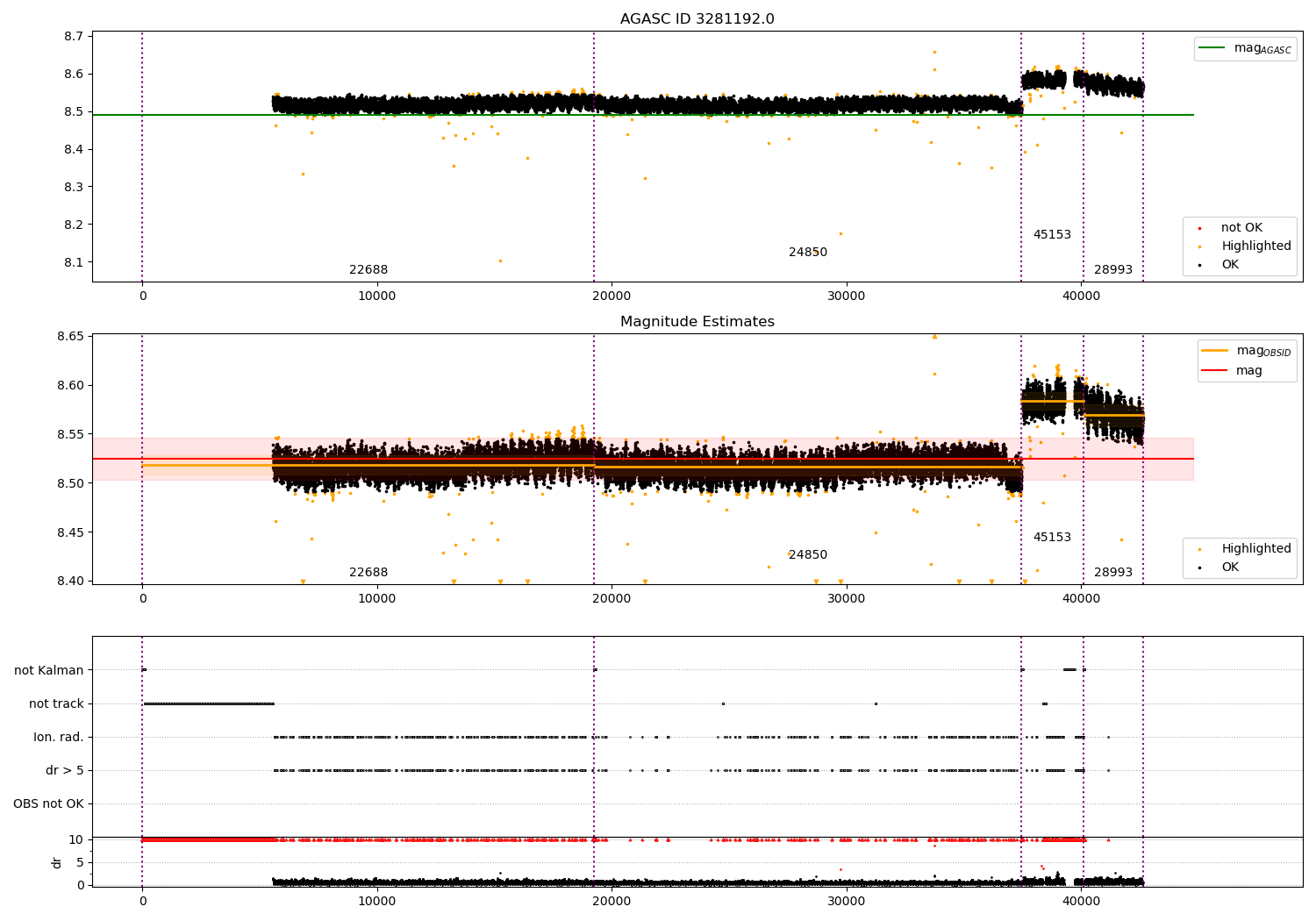Image resolution: width=1316 pixels, height=921 pixels.
Task: Click the 8.7 y-axis tick label
Action: point(74,36)
